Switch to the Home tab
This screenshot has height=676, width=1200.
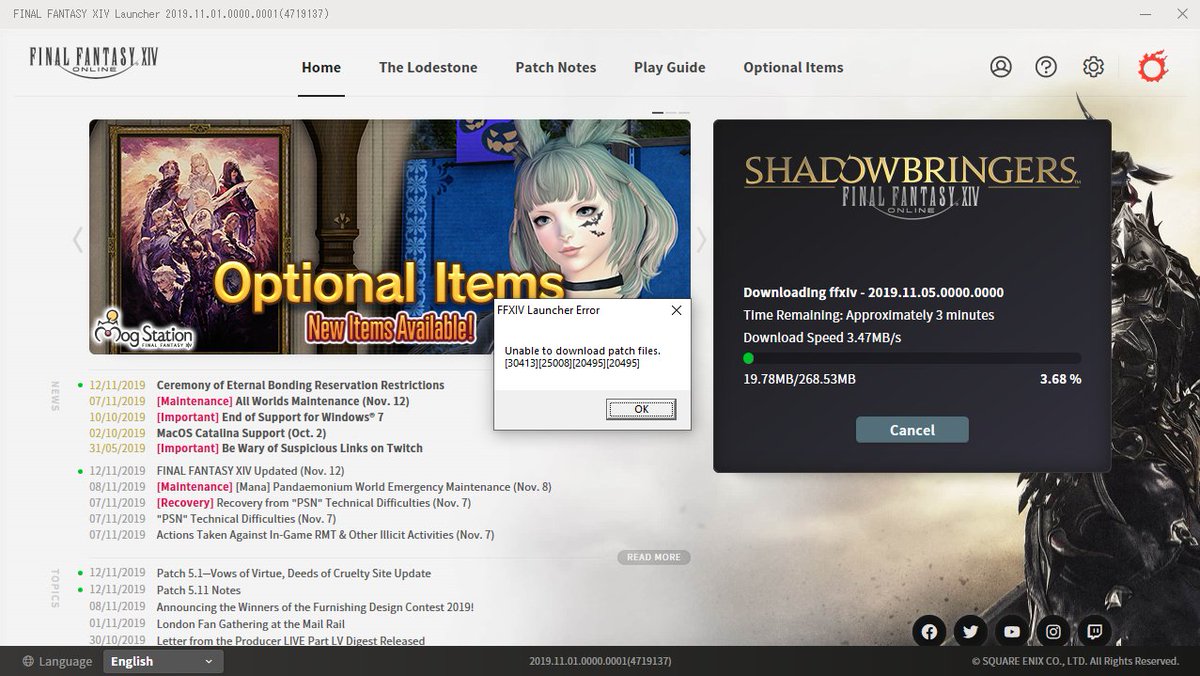[321, 67]
